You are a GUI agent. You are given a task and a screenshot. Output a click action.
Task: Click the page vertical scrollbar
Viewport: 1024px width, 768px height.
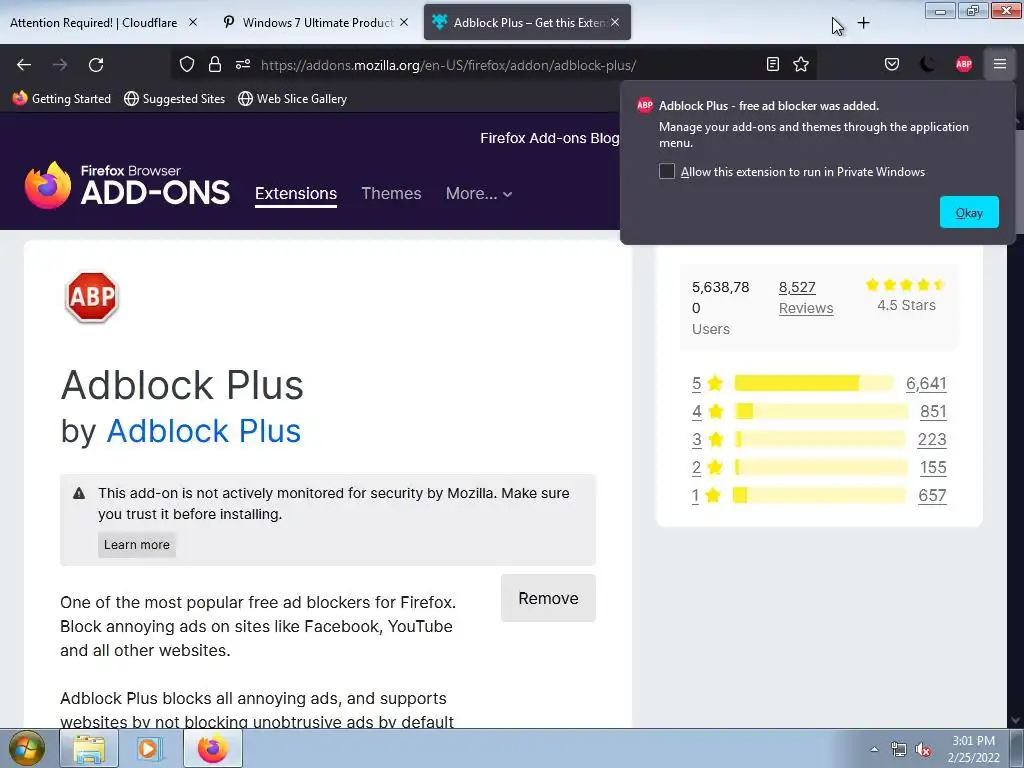(1017, 418)
